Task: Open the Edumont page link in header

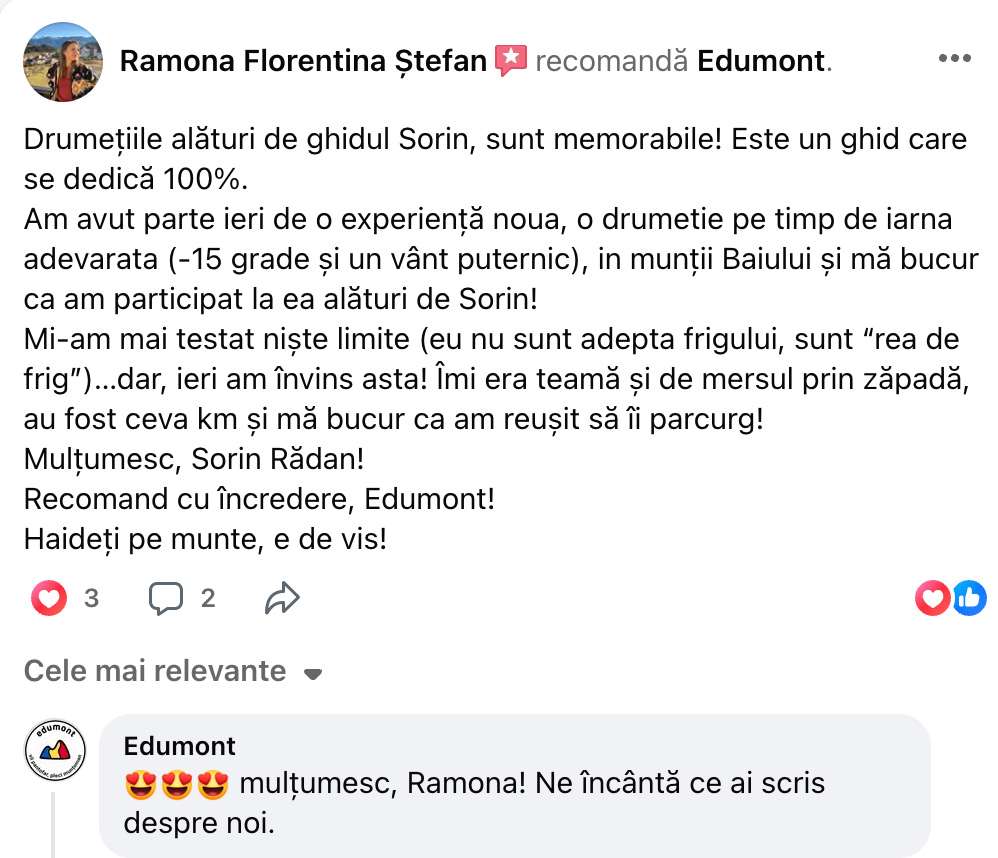Action: tap(761, 61)
